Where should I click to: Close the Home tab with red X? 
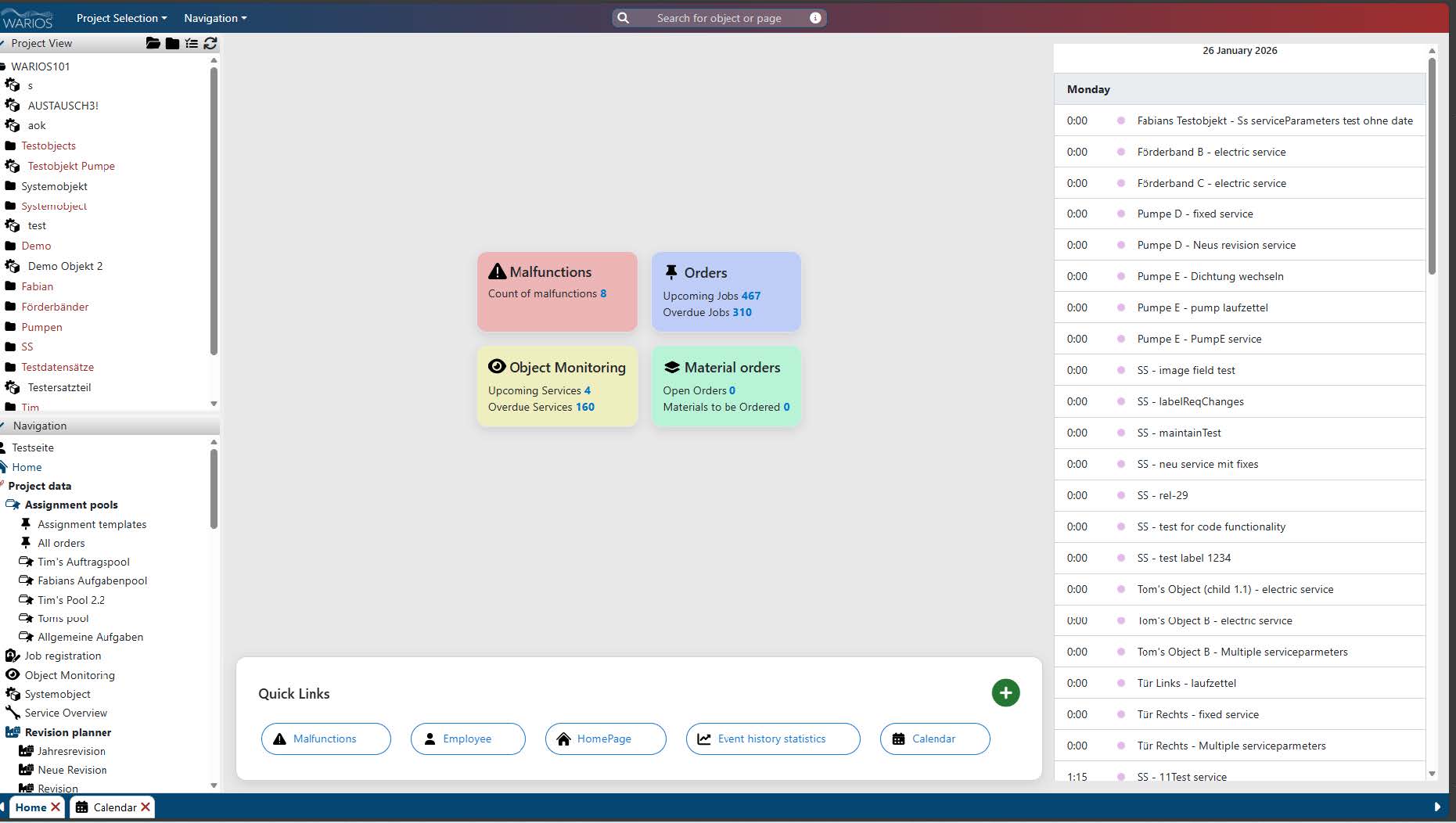coord(56,807)
